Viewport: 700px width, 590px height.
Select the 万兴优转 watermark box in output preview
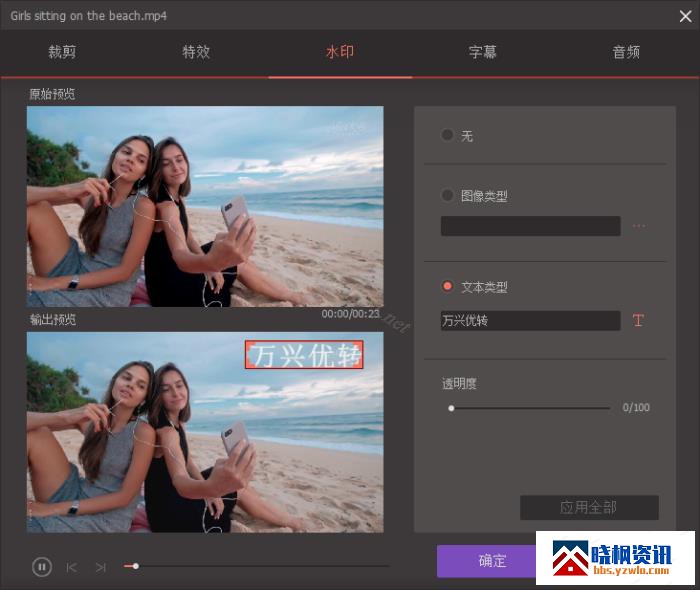point(304,355)
